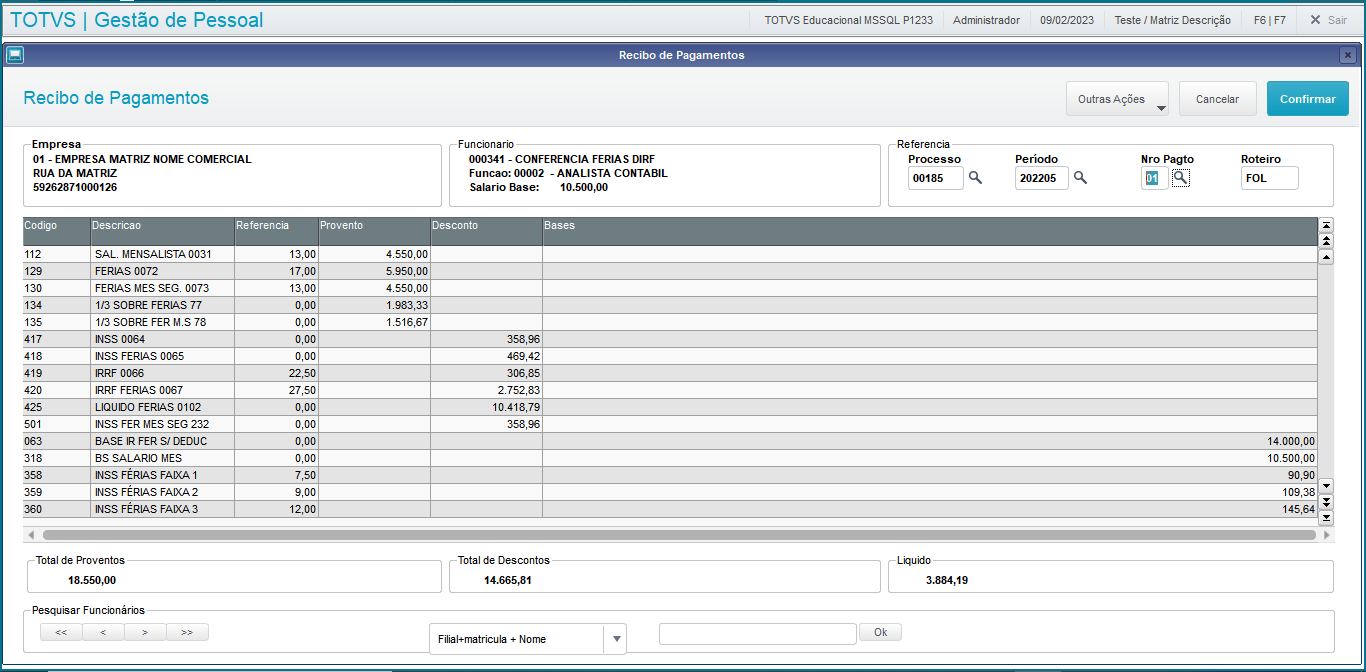The width and height of the screenshot is (1366, 672).
Task: Select row INSS FÉRIAS FAIXA 3
Action: tap(670, 509)
